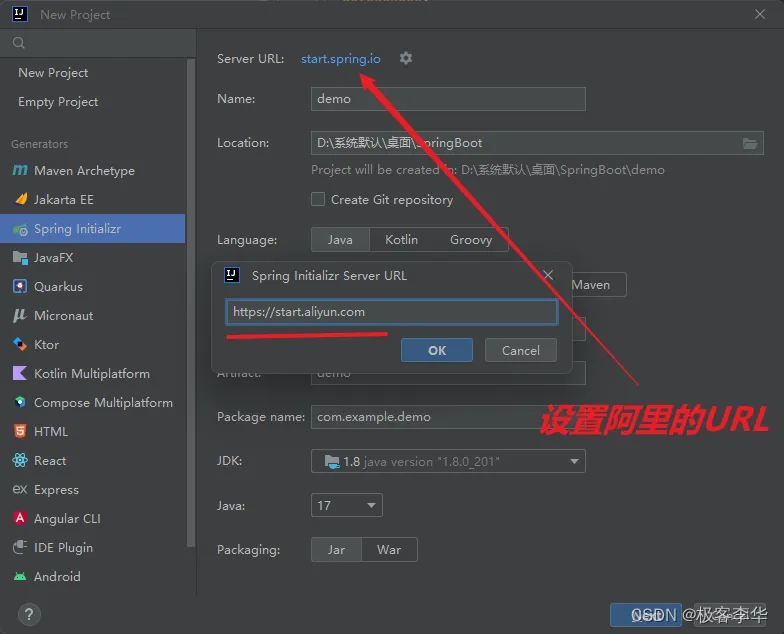
Task: Click the Express generator label
Action: [x=56, y=490]
